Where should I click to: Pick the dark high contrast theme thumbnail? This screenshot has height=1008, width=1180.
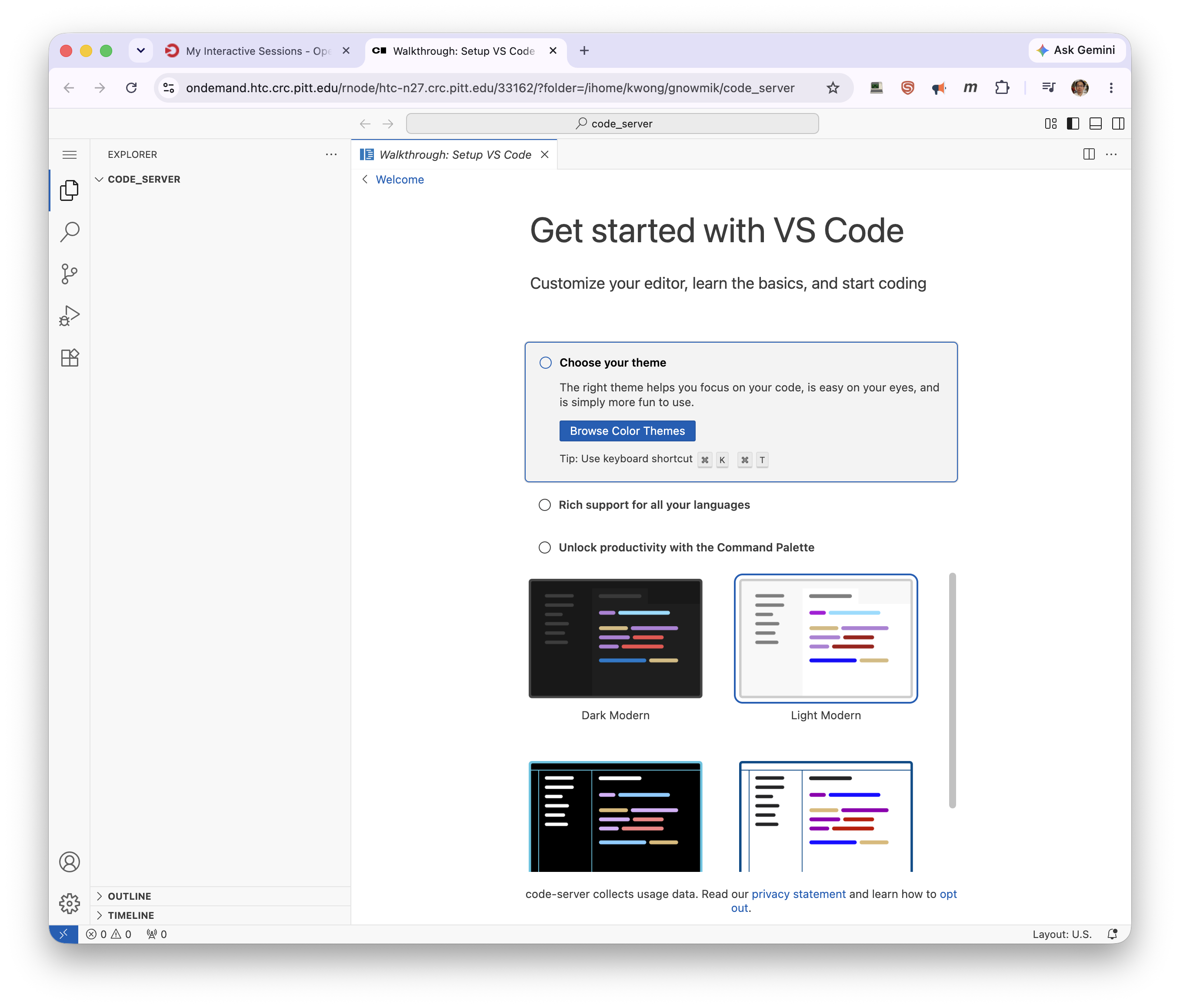[615, 817]
